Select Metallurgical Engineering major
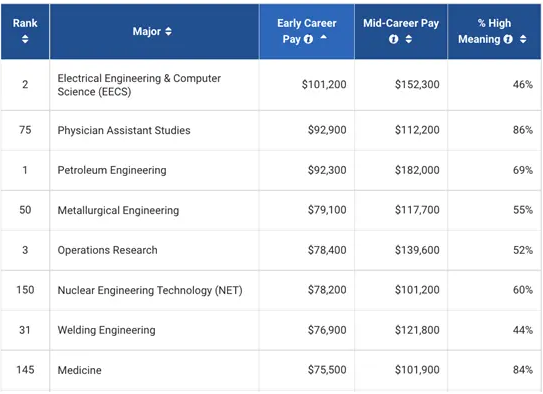The image size is (543, 394). click(x=118, y=211)
